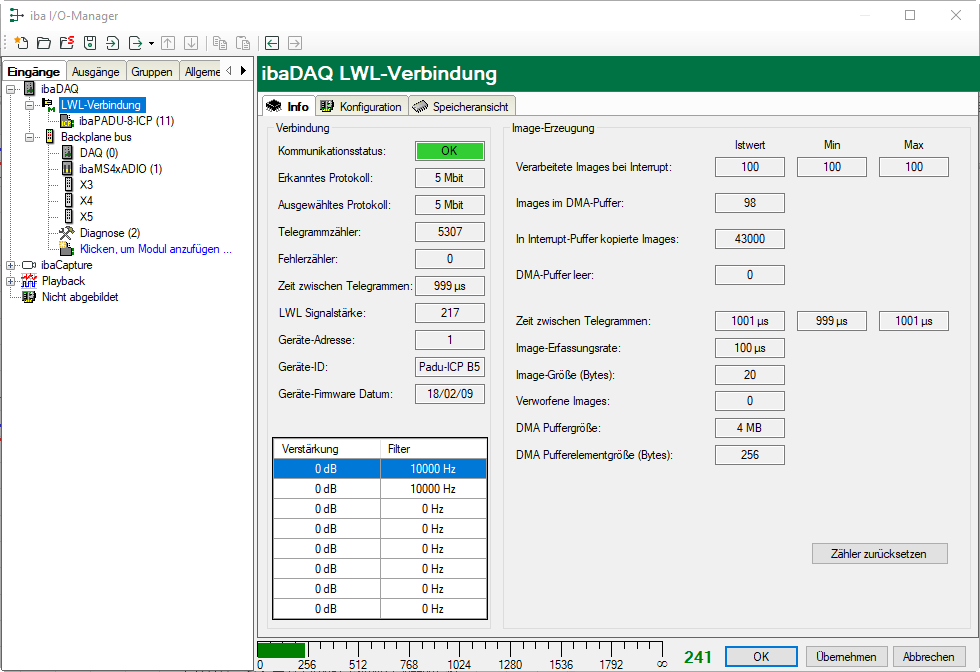
Task: Open the Export icon dropdown arrow
Action: [151, 44]
